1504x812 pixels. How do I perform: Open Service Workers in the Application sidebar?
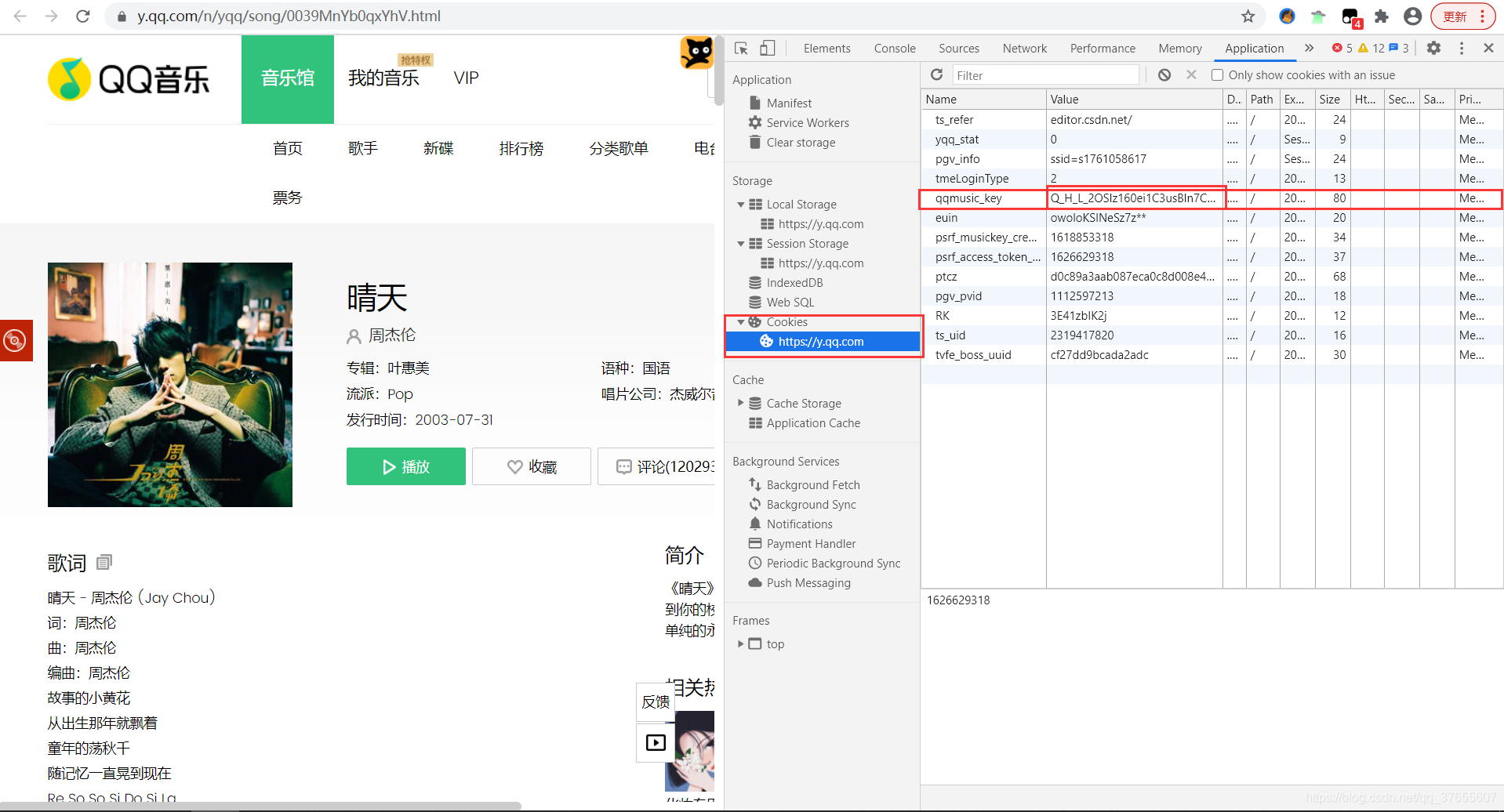tap(808, 122)
